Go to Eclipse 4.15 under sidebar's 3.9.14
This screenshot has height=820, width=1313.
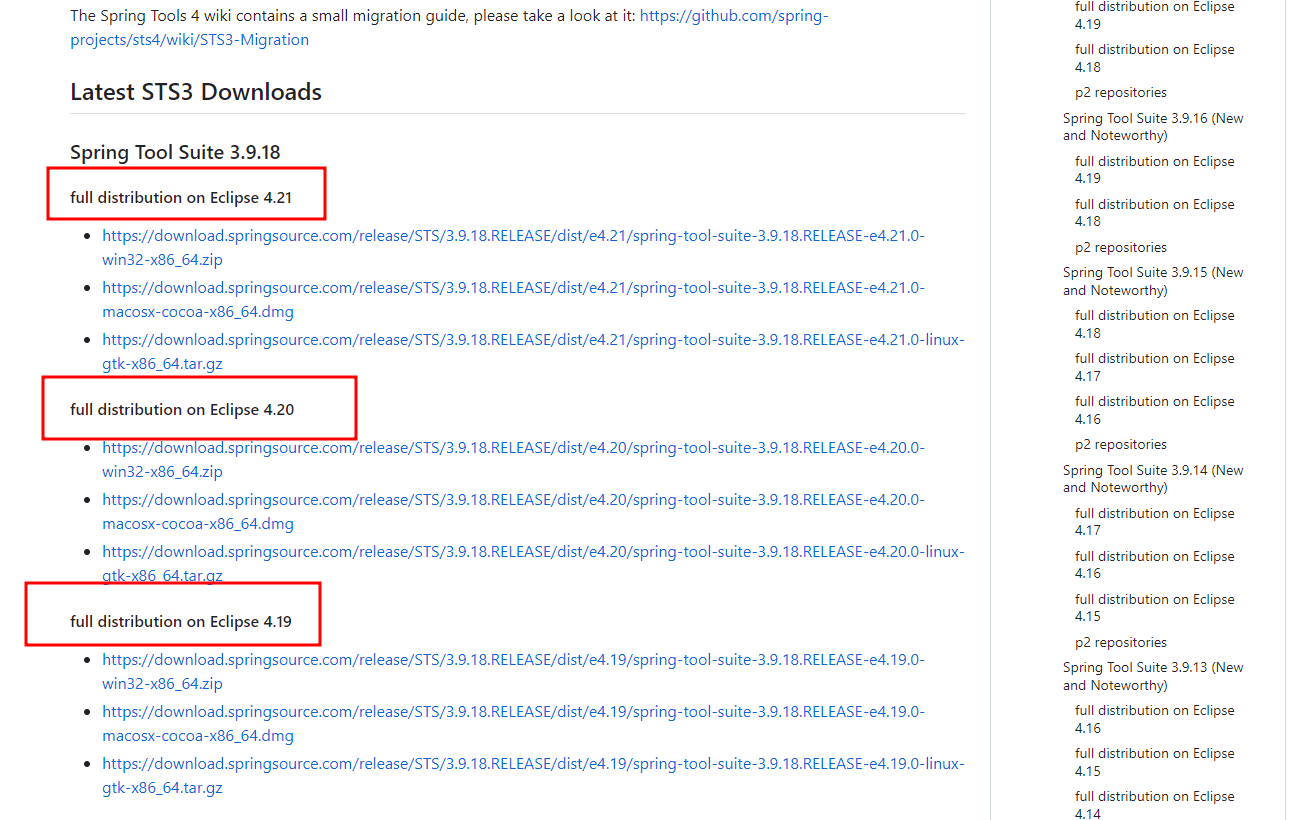(1155, 608)
